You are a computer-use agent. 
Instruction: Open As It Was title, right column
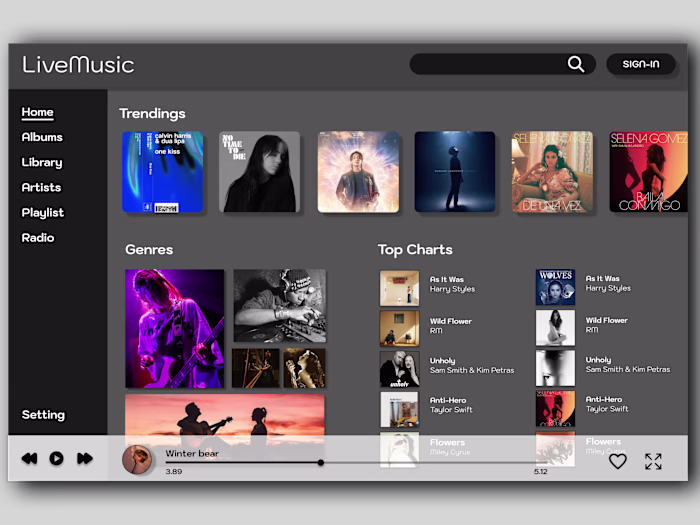[x=602, y=279]
